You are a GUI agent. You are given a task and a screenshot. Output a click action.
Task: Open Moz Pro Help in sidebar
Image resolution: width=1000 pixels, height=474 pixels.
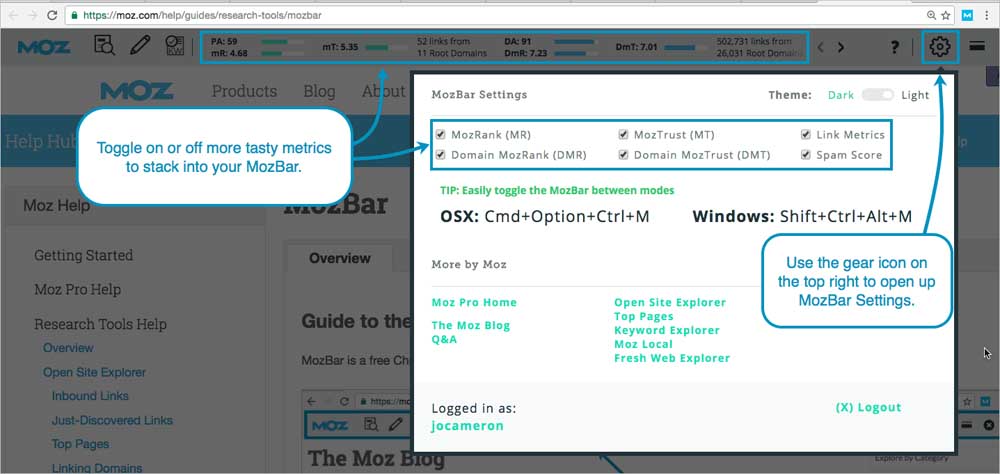click(x=77, y=290)
